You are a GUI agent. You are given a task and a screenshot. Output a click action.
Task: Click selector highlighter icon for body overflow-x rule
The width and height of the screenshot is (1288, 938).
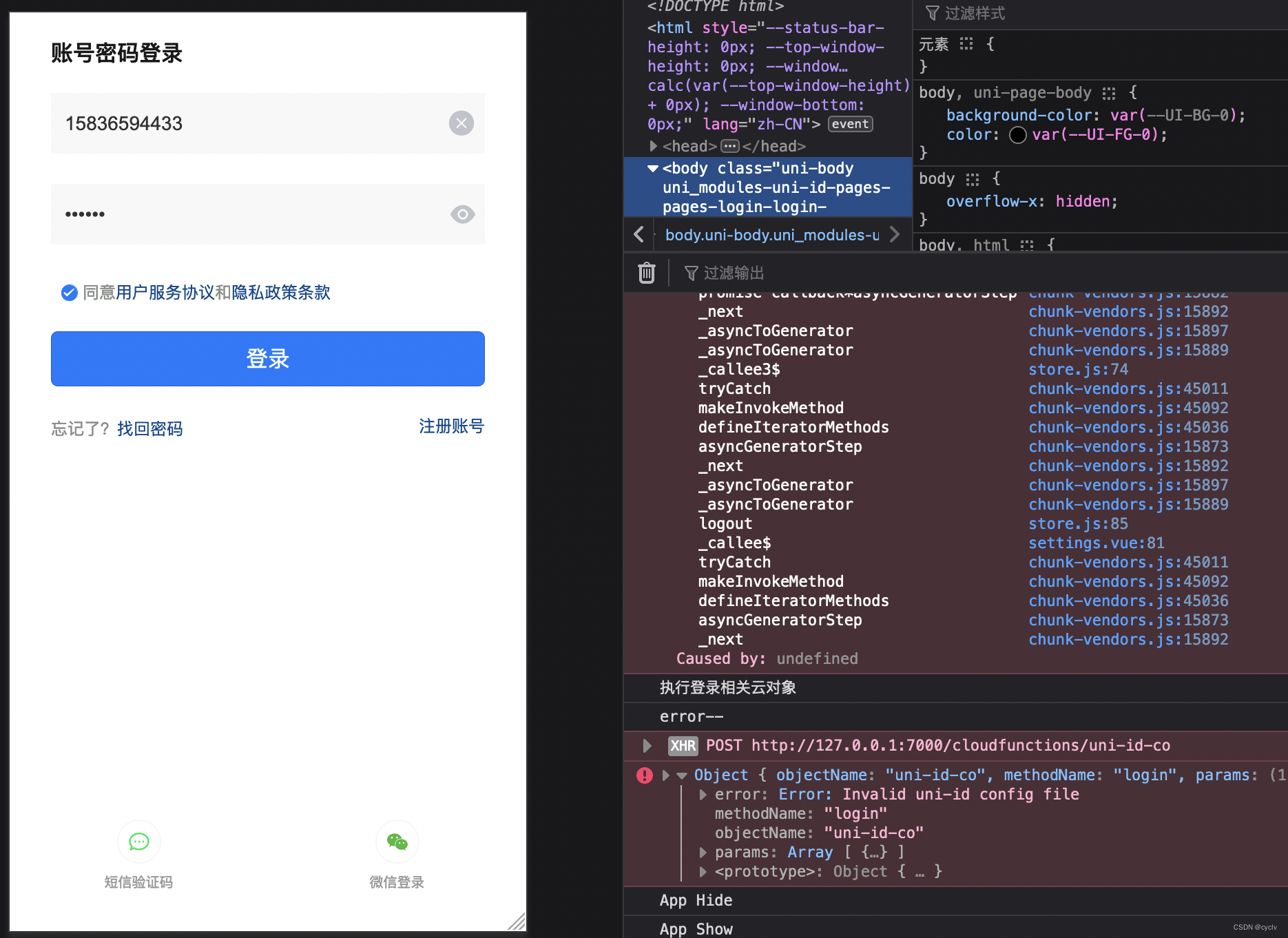click(x=973, y=179)
